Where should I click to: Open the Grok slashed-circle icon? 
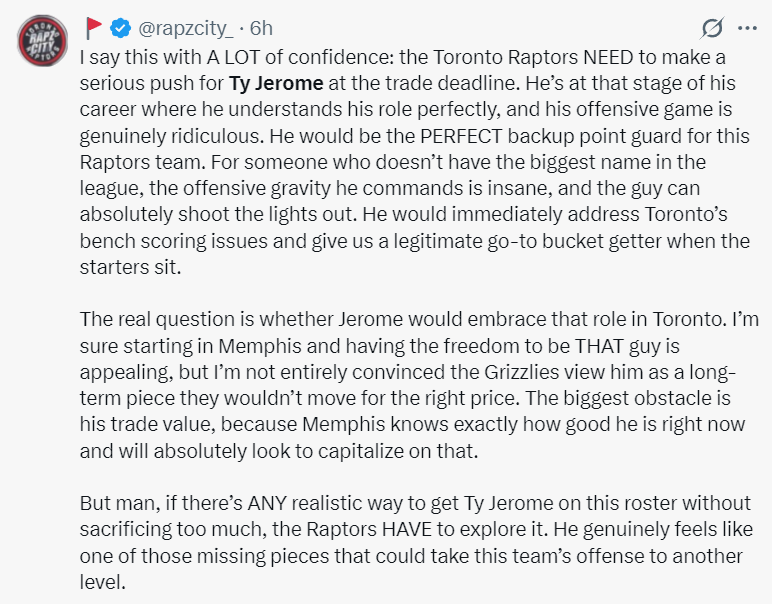[x=712, y=28]
